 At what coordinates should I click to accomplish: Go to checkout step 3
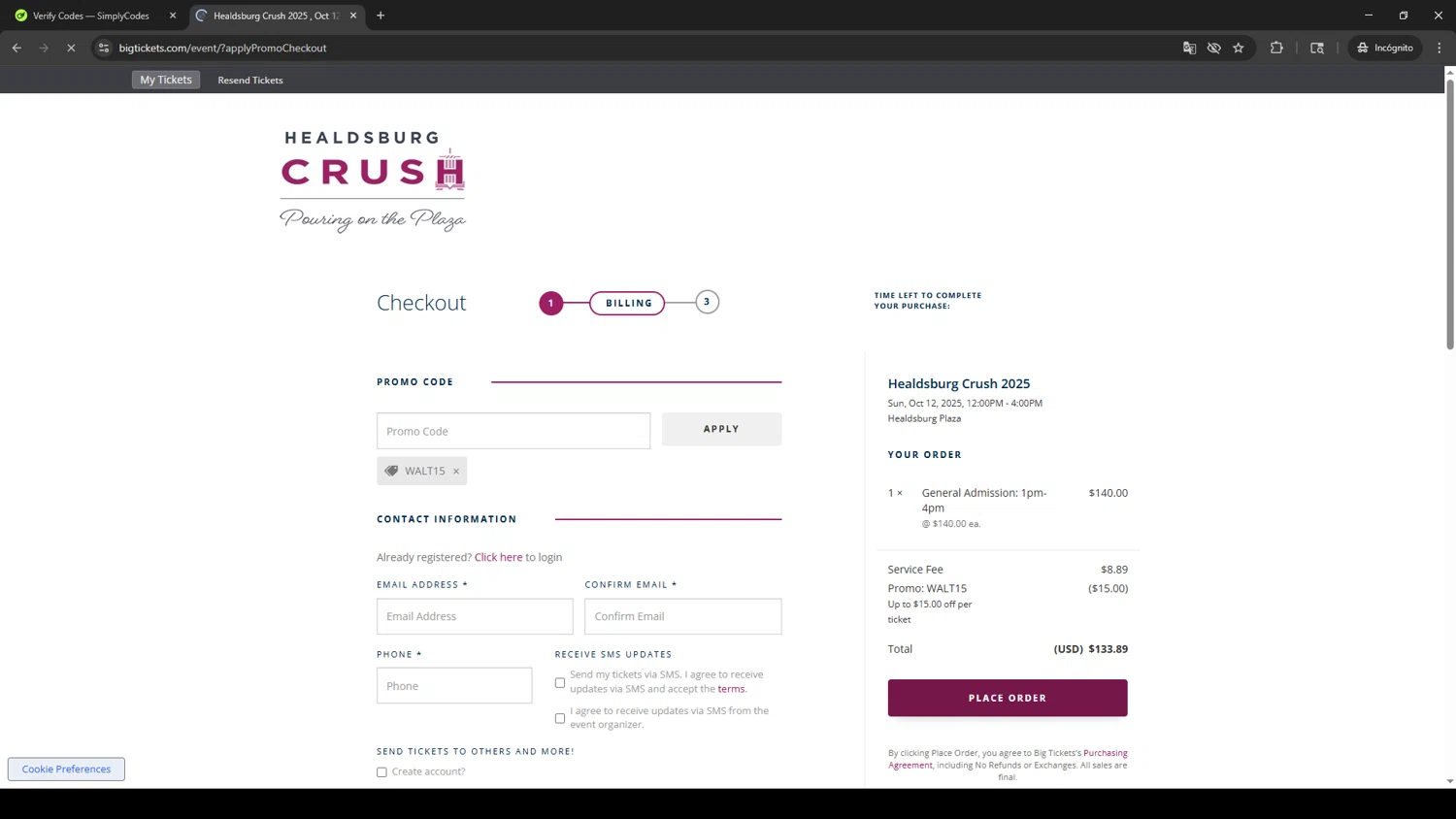pos(707,303)
